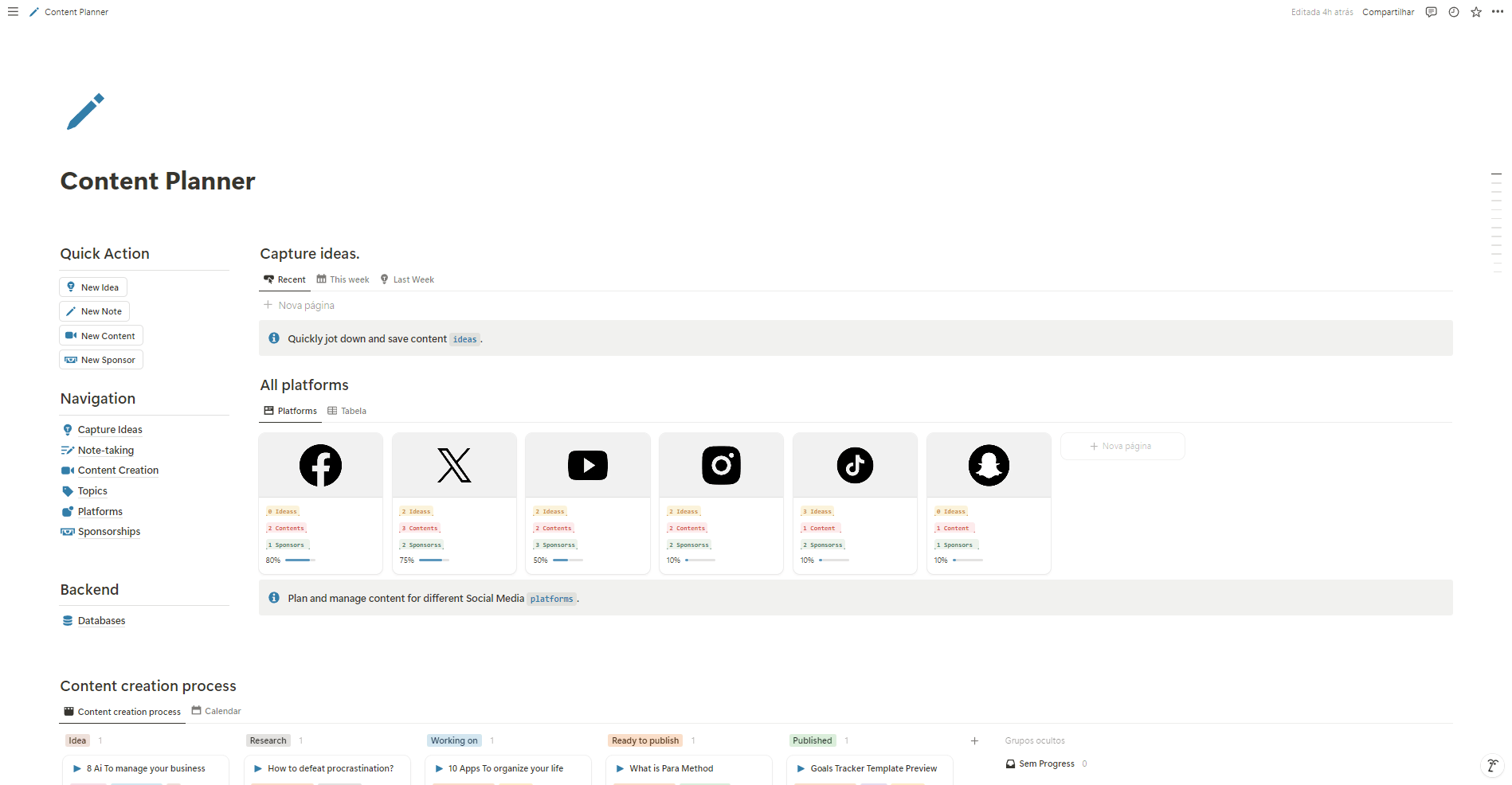Select the Platforms gallery view tab
The width and height of the screenshot is (1512, 785).
tap(290, 411)
